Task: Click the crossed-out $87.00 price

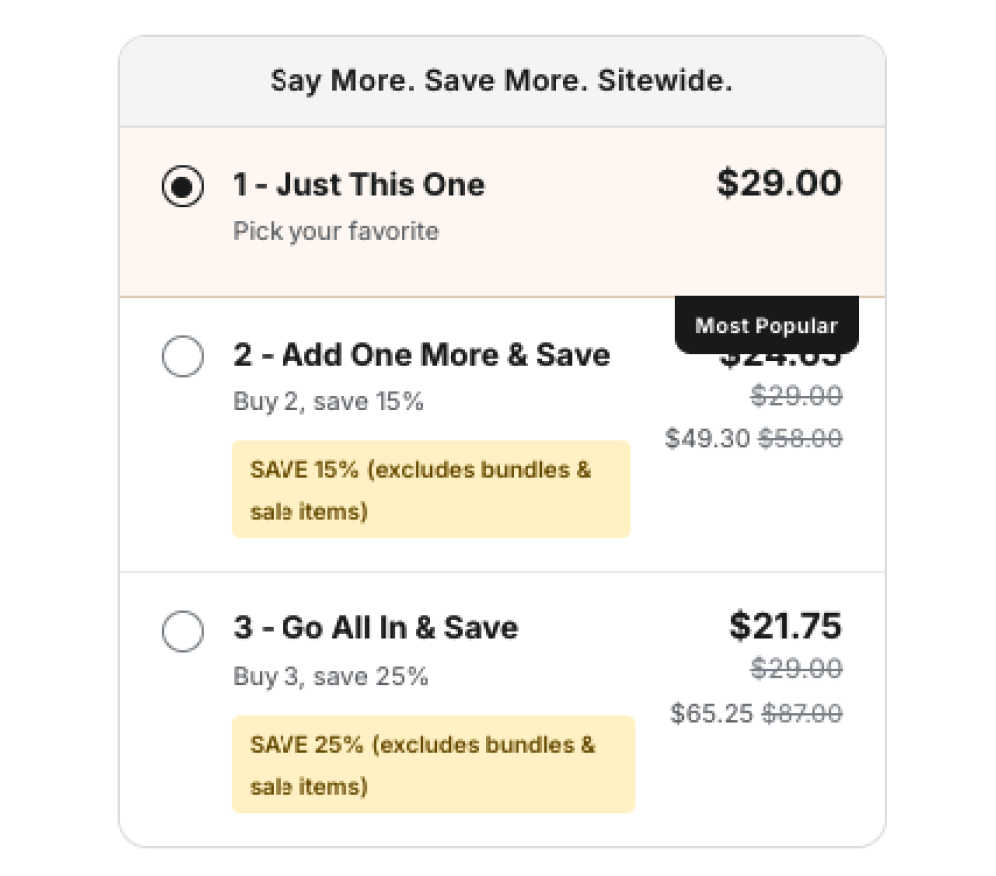Action: tap(802, 713)
